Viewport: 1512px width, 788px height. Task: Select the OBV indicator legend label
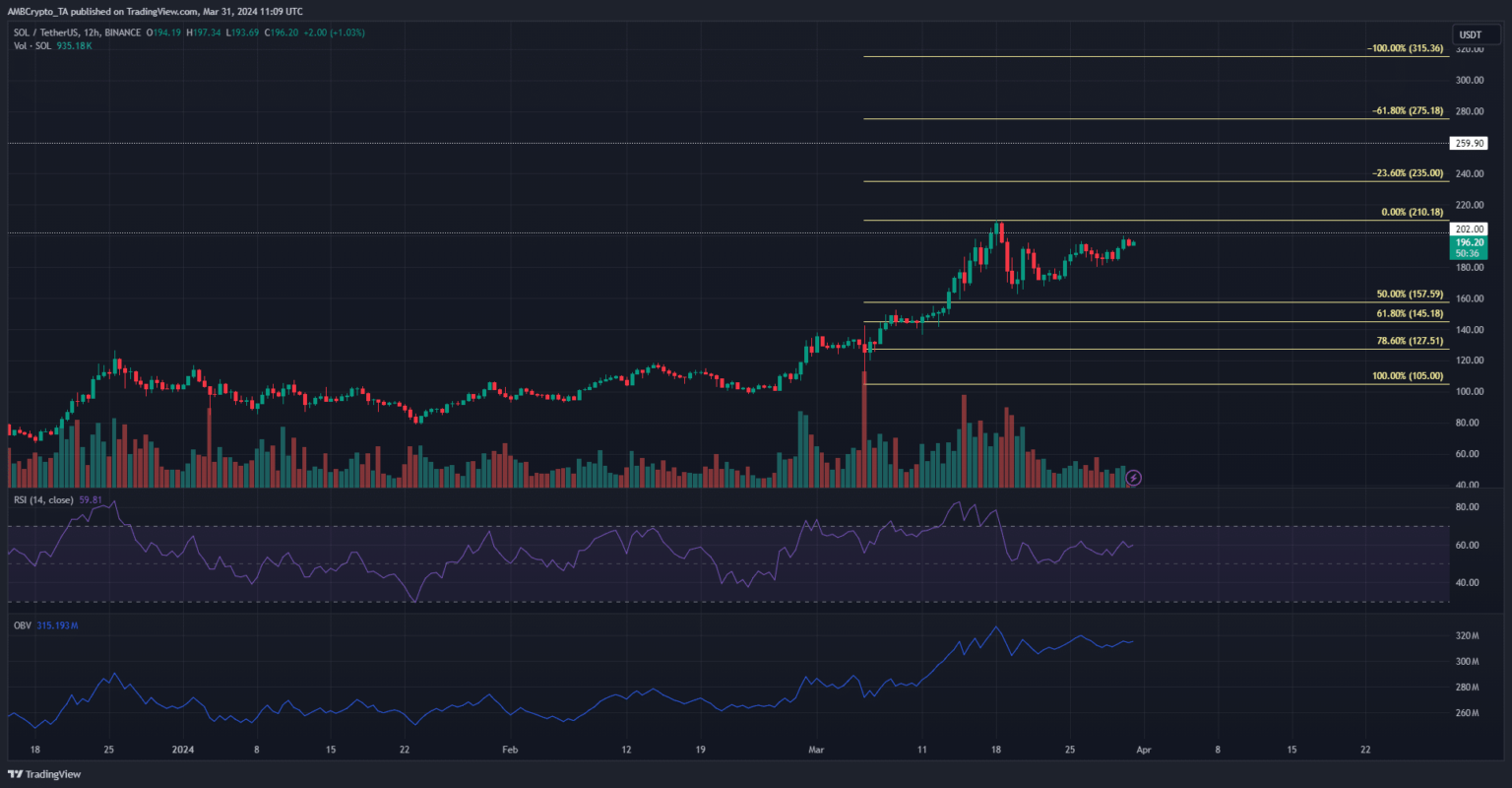[x=20, y=624]
